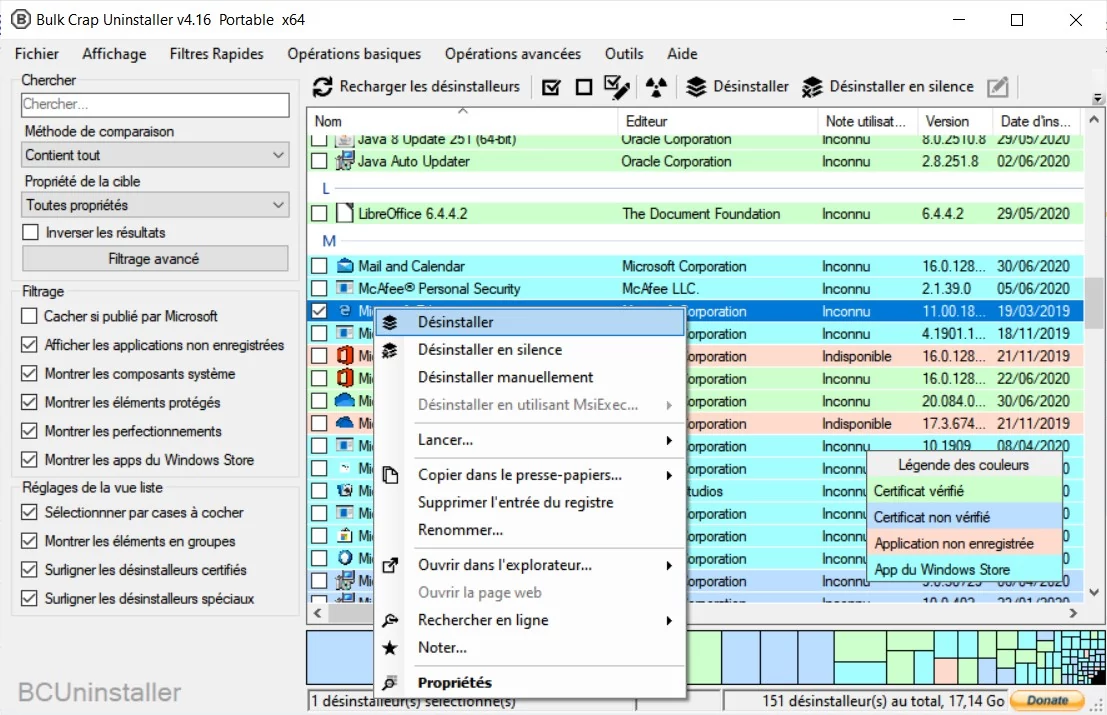This screenshot has width=1107, height=715.
Task: Open the toolbar overflow arrow
Action: pos(1097,98)
